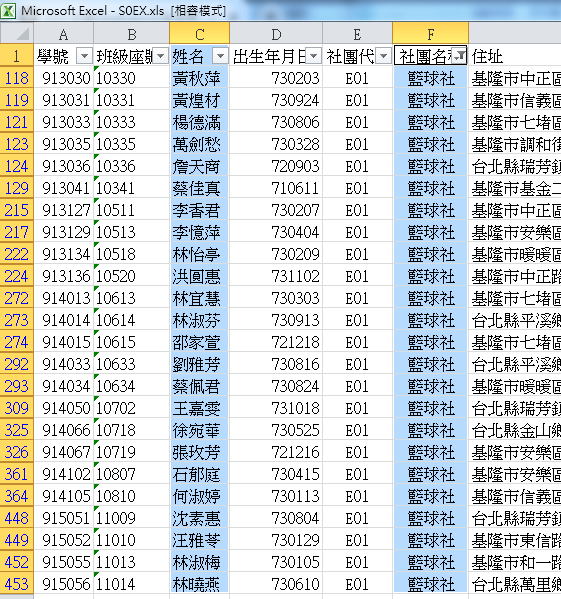Select column B header

(131, 33)
